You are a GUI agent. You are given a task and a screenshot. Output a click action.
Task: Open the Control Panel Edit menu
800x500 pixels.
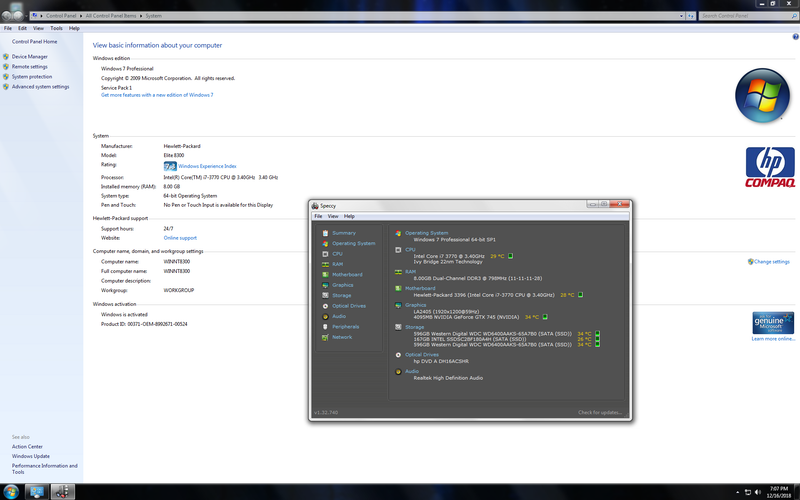22,29
